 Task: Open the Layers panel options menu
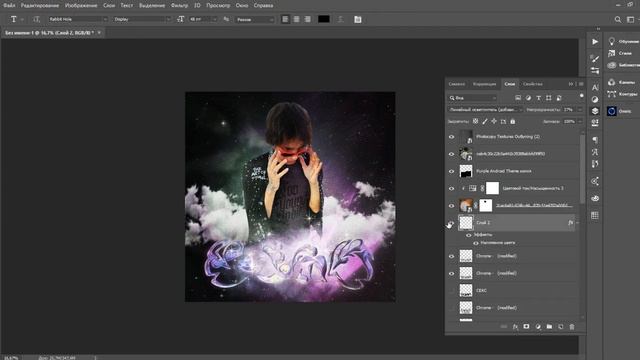(x=581, y=84)
